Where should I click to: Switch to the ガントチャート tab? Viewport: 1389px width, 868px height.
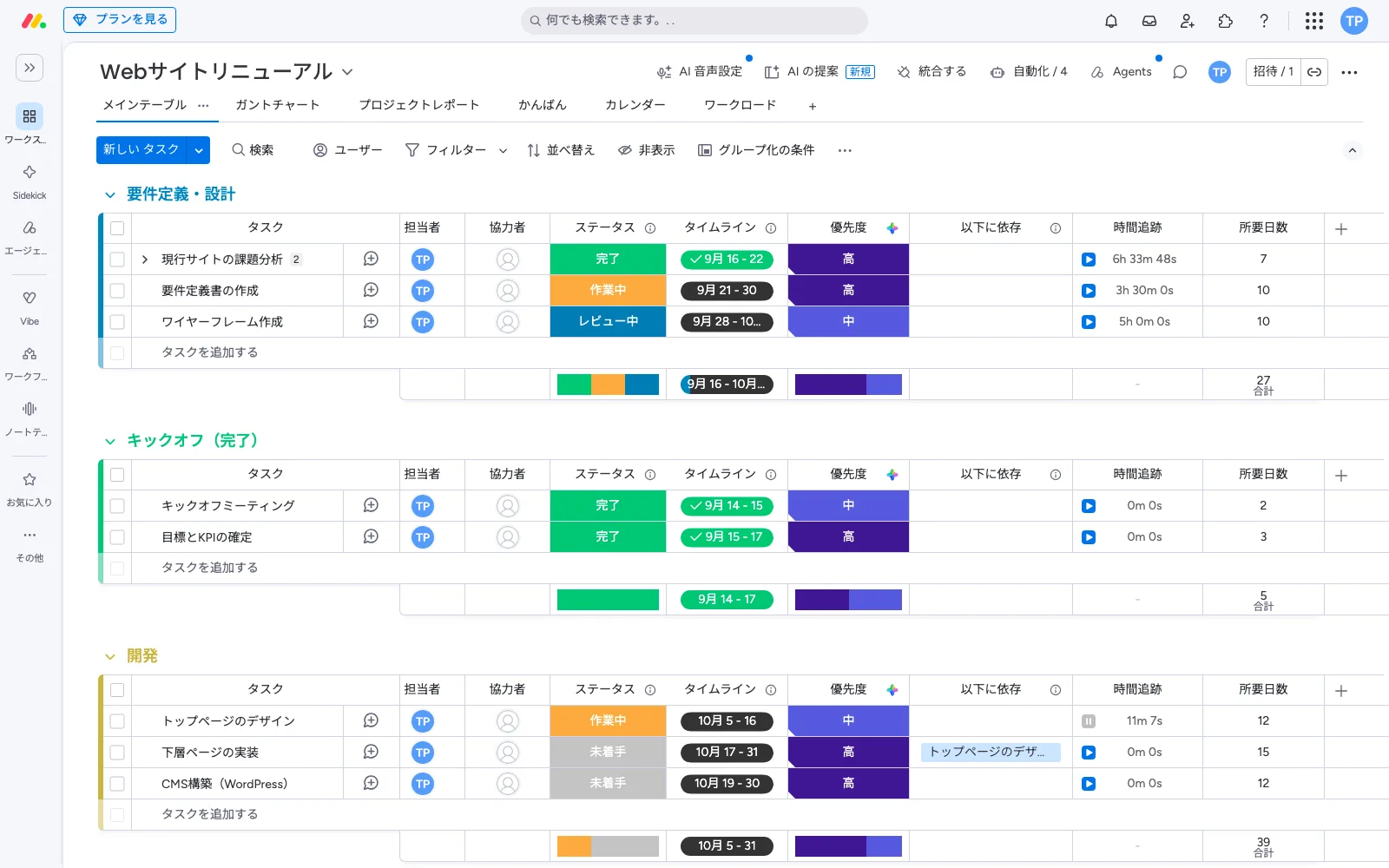pos(278,105)
